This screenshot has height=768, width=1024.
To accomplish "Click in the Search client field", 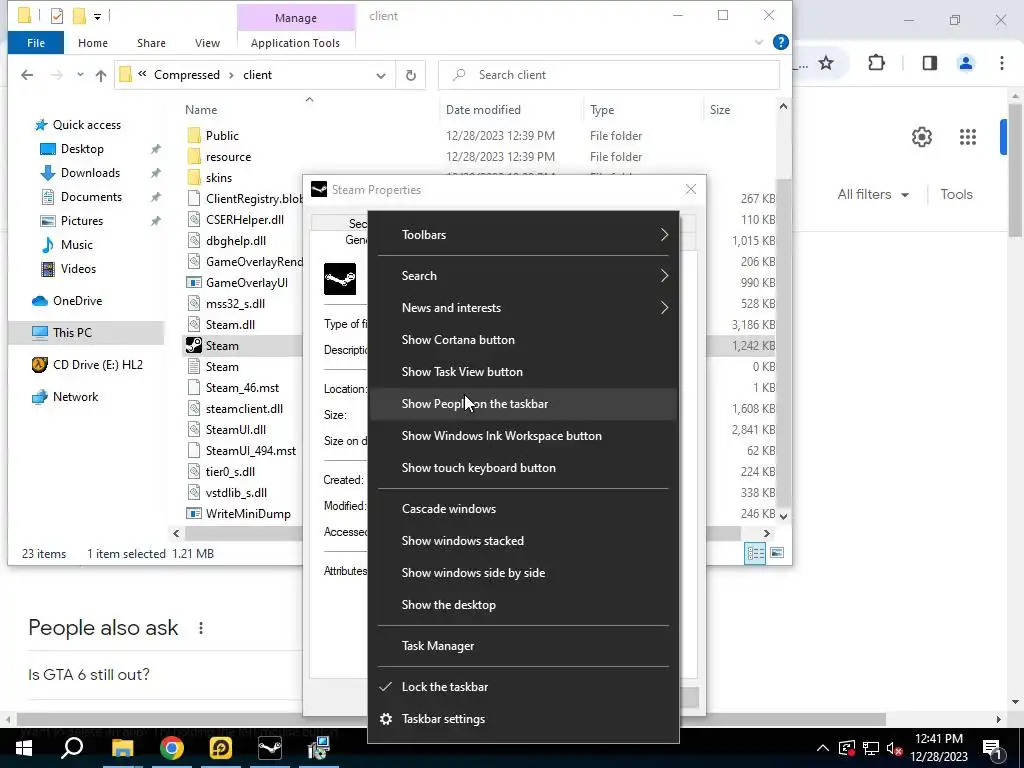I will click(609, 75).
